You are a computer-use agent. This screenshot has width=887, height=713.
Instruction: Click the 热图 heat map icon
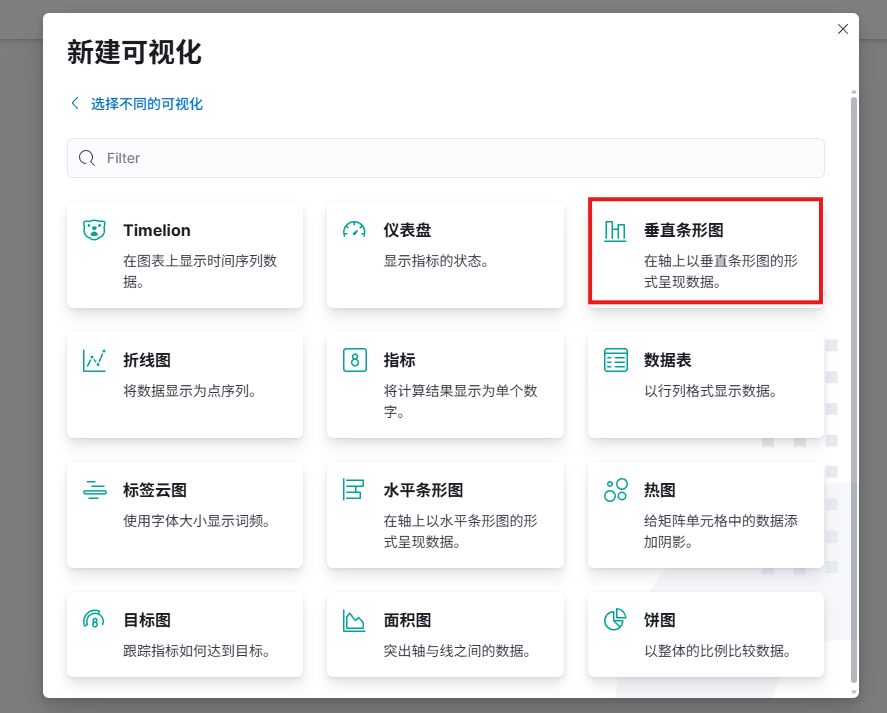(x=615, y=490)
